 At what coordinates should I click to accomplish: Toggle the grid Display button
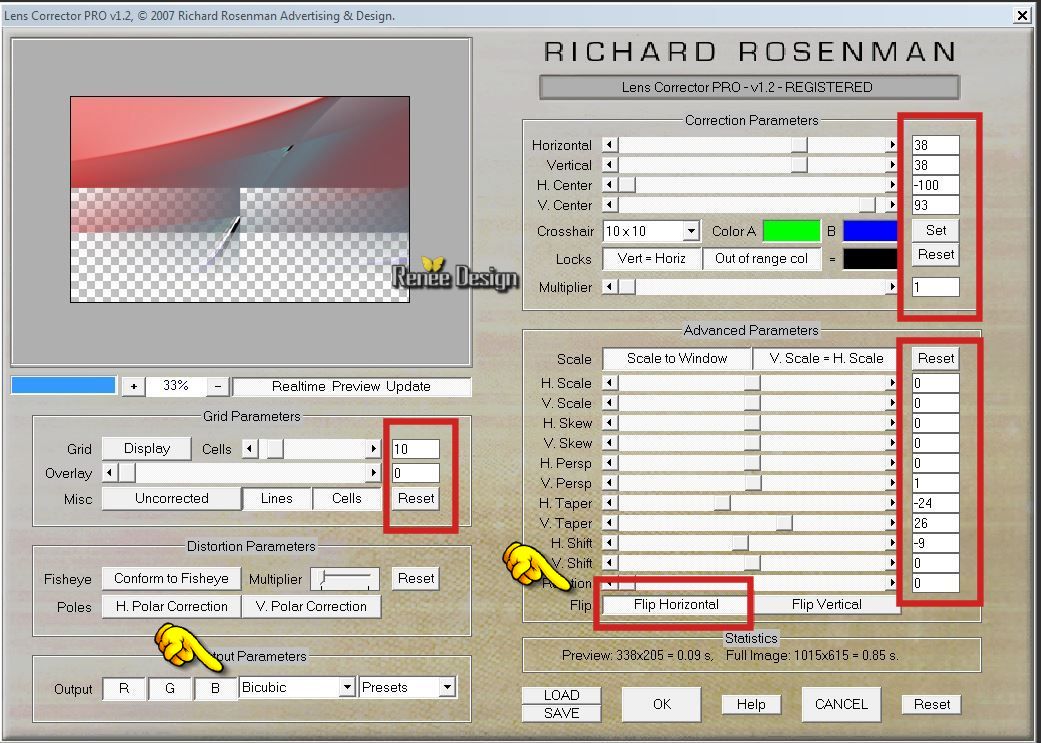tap(147, 449)
